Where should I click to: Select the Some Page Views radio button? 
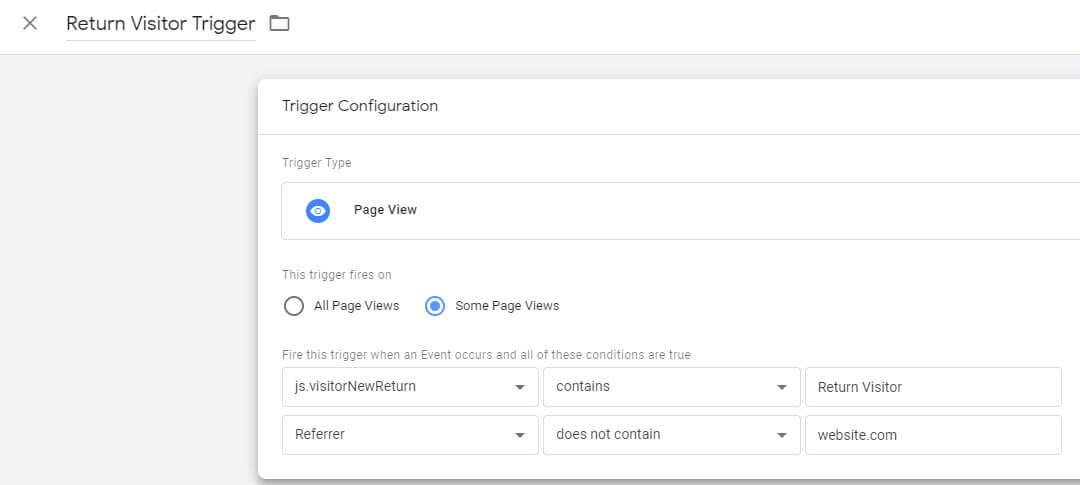(x=435, y=306)
